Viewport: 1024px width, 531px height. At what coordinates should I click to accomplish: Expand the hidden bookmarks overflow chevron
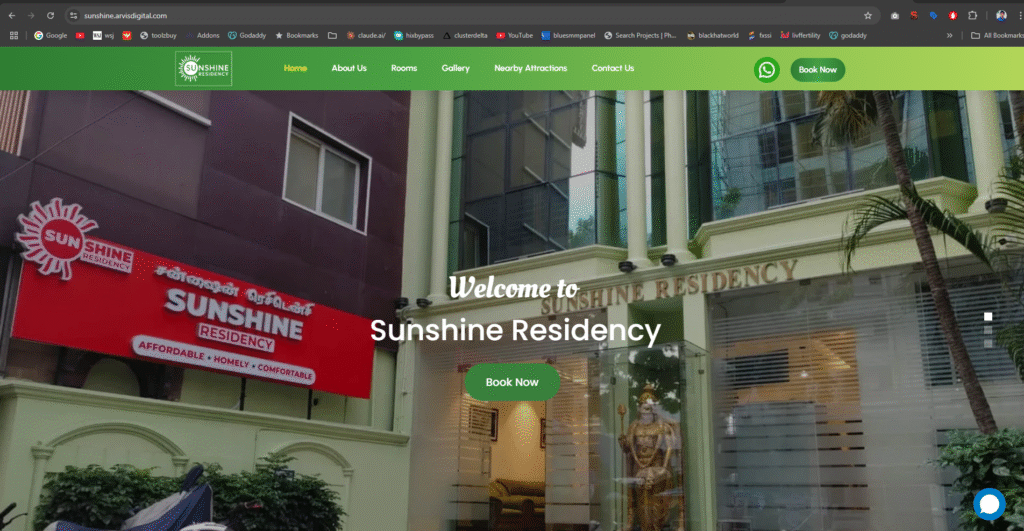pyautogui.click(x=949, y=35)
